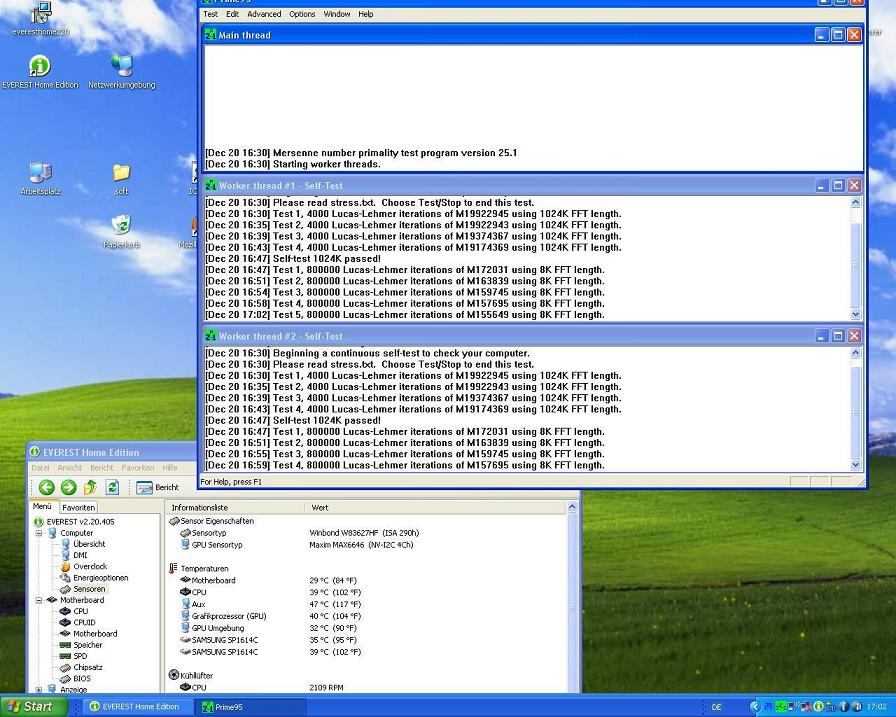
Task: Click the Main thread title bar icon
Action: pyautogui.click(x=210, y=35)
